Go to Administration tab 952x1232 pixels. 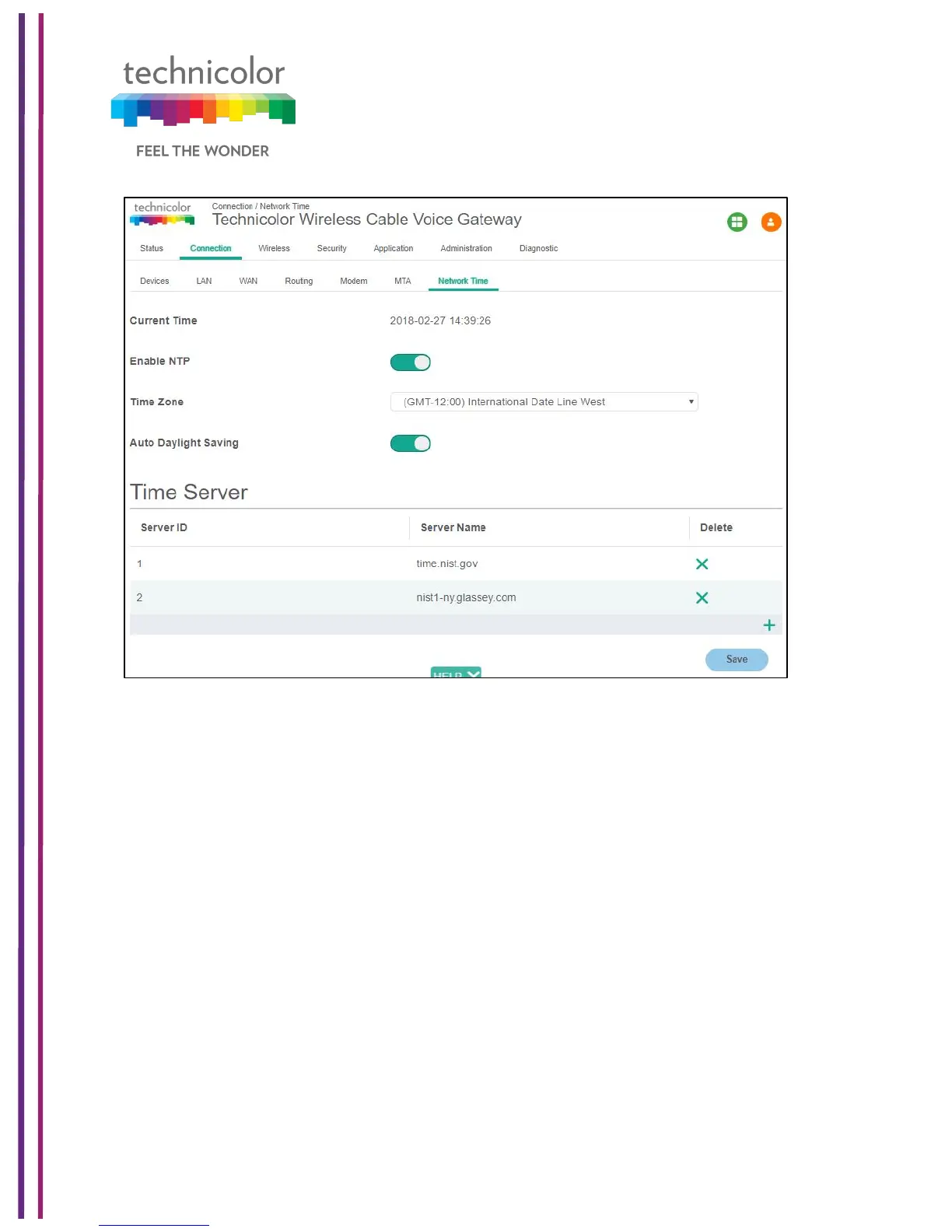466,249
